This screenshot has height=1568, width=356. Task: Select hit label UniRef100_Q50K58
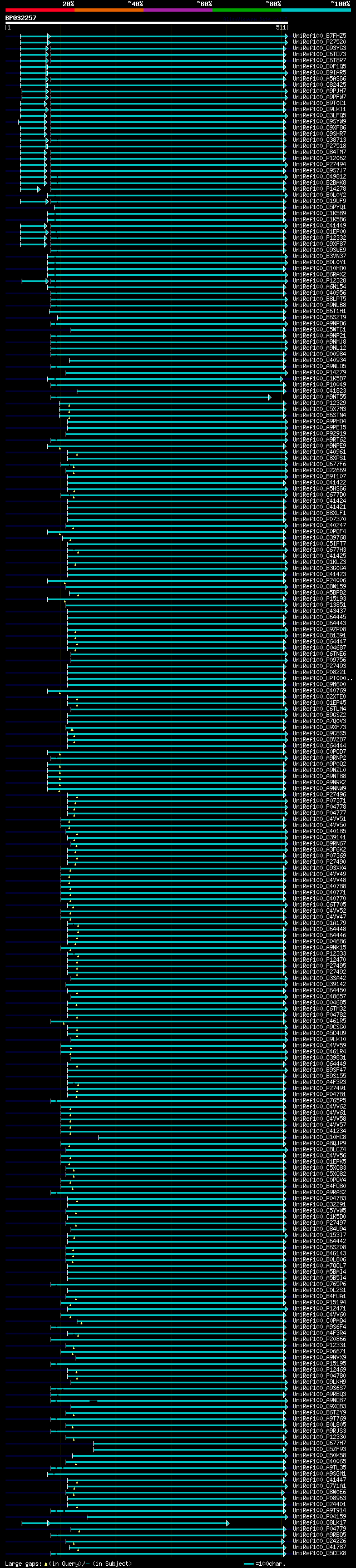319,1456
